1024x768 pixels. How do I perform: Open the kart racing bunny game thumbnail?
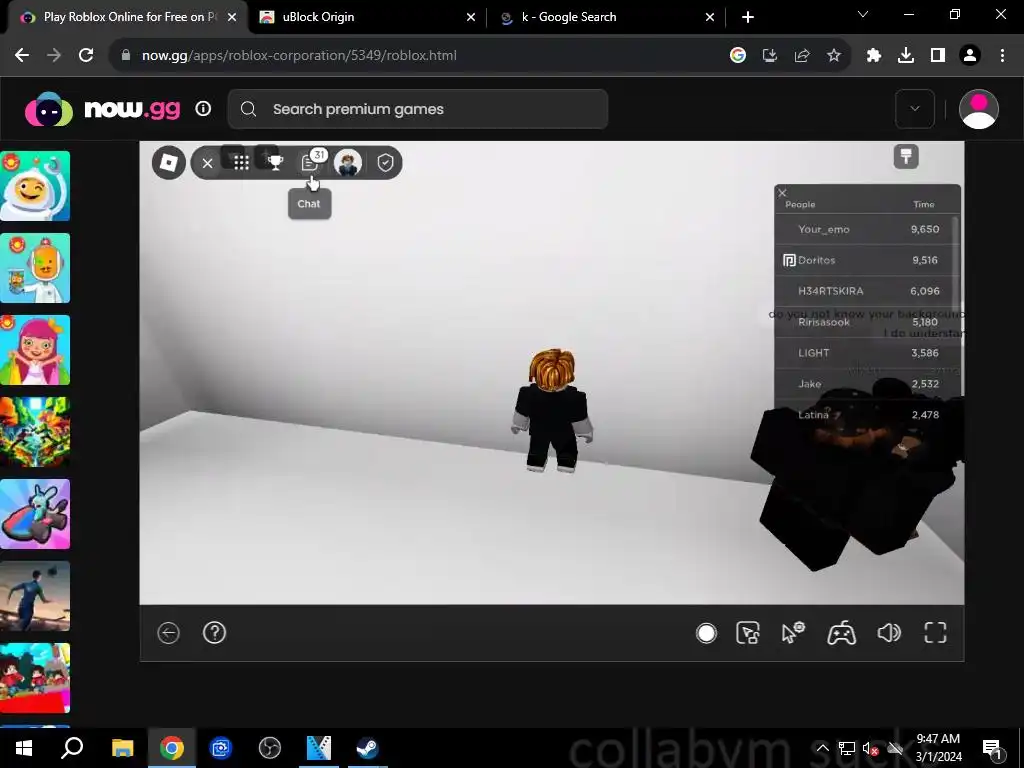click(35, 514)
